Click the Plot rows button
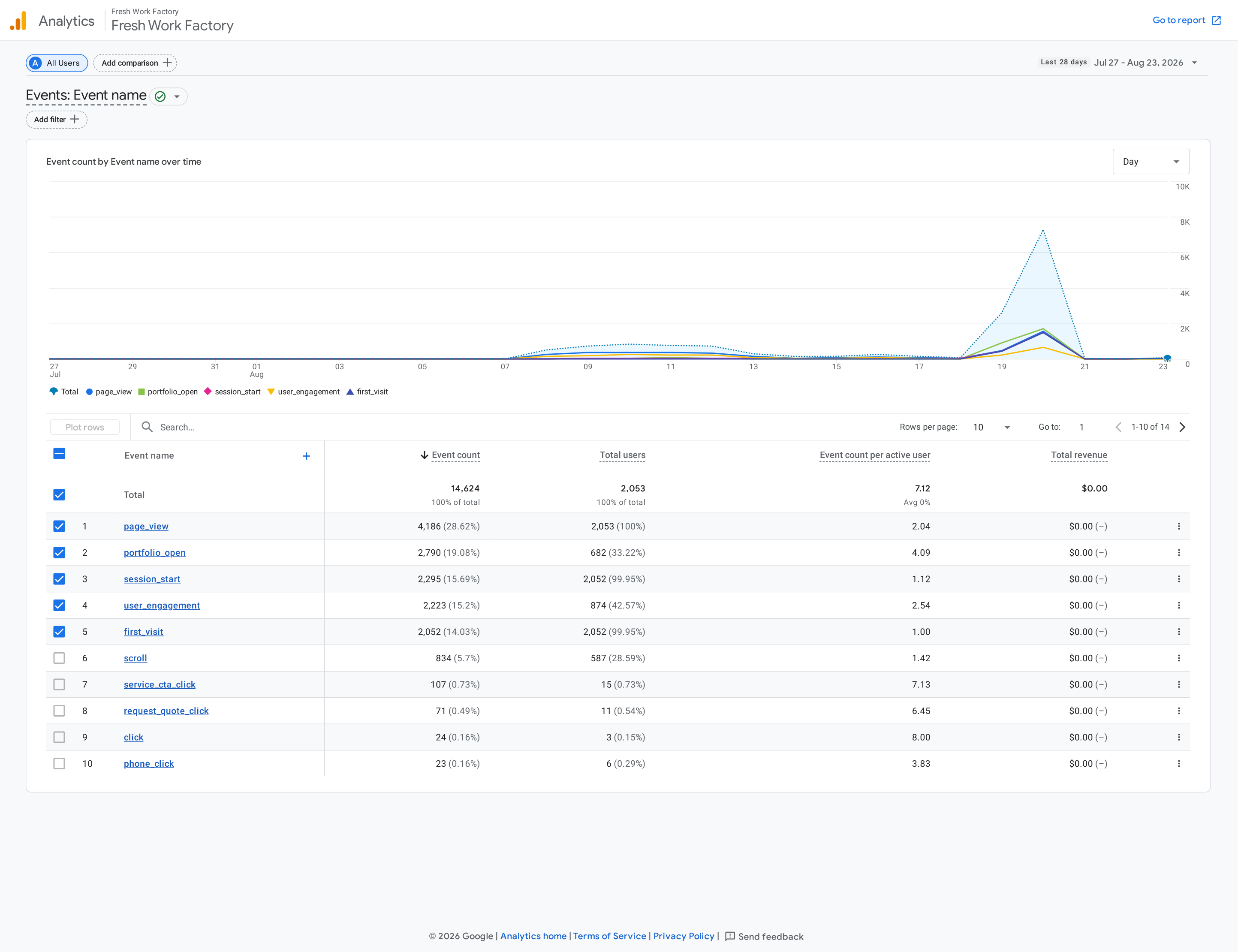 tap(84, 427)
